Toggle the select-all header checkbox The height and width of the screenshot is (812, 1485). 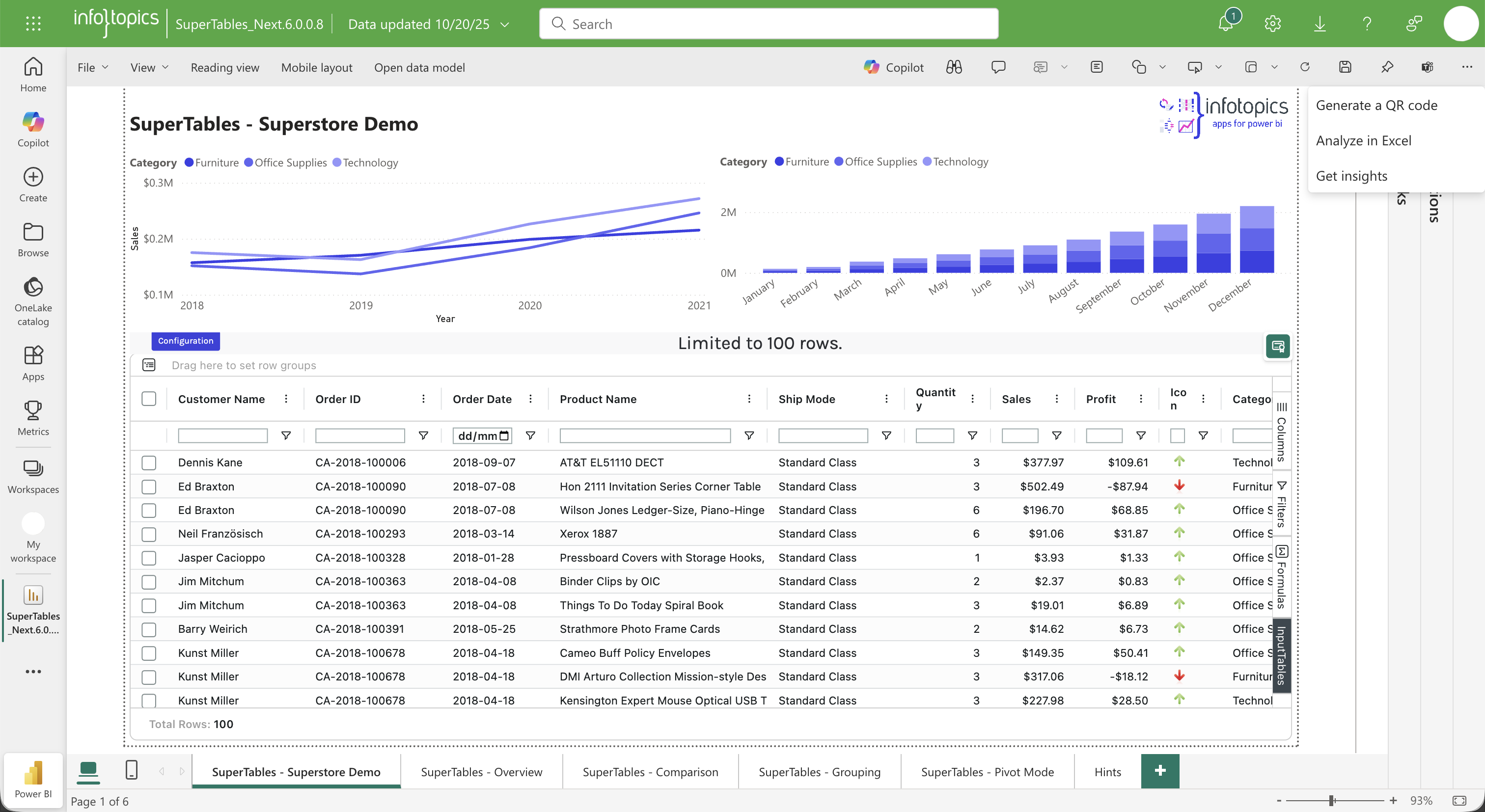(x=149, y=399)
